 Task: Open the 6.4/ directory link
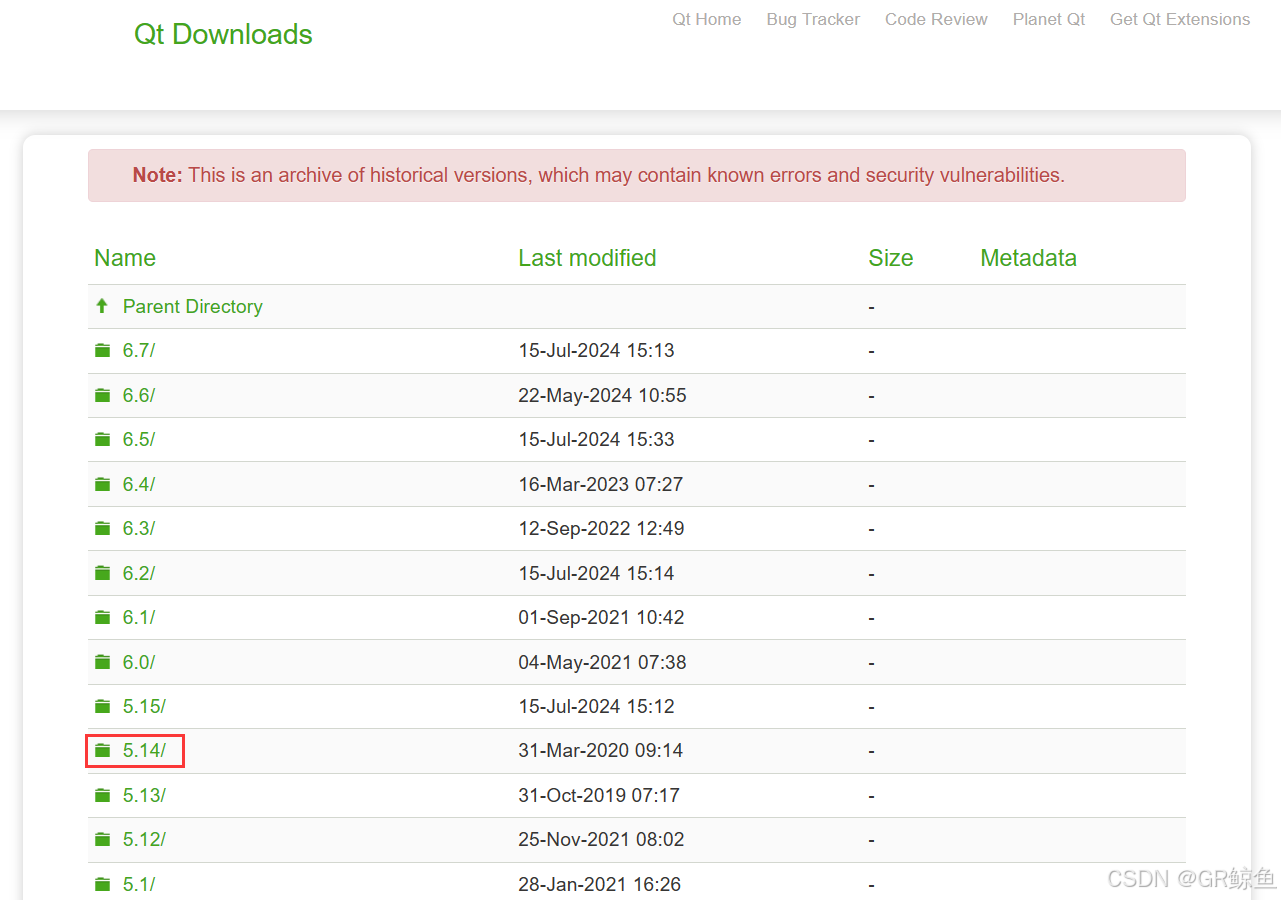pyautogui.click(x=139, y=484)
